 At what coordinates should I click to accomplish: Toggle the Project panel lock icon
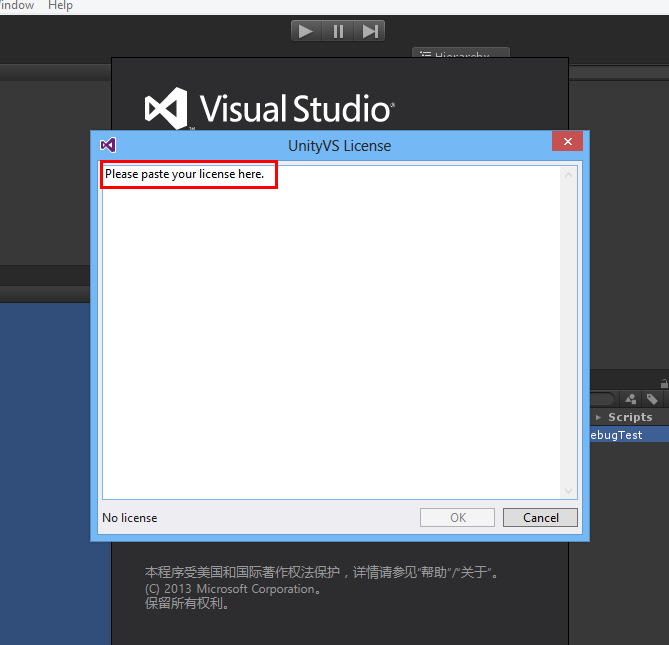(664, 383)
